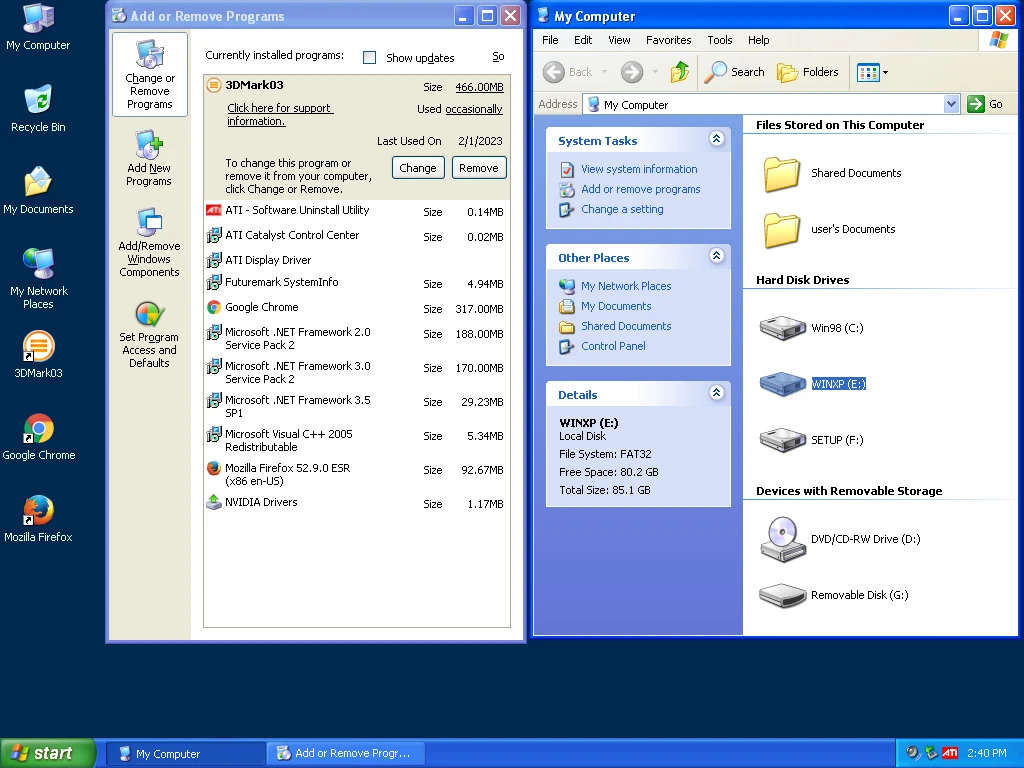Select Microsoft Visual C++ 2005 Redistributable entry
The image size is (1024, 768).
pyautogui.click(x=357, y=441)
